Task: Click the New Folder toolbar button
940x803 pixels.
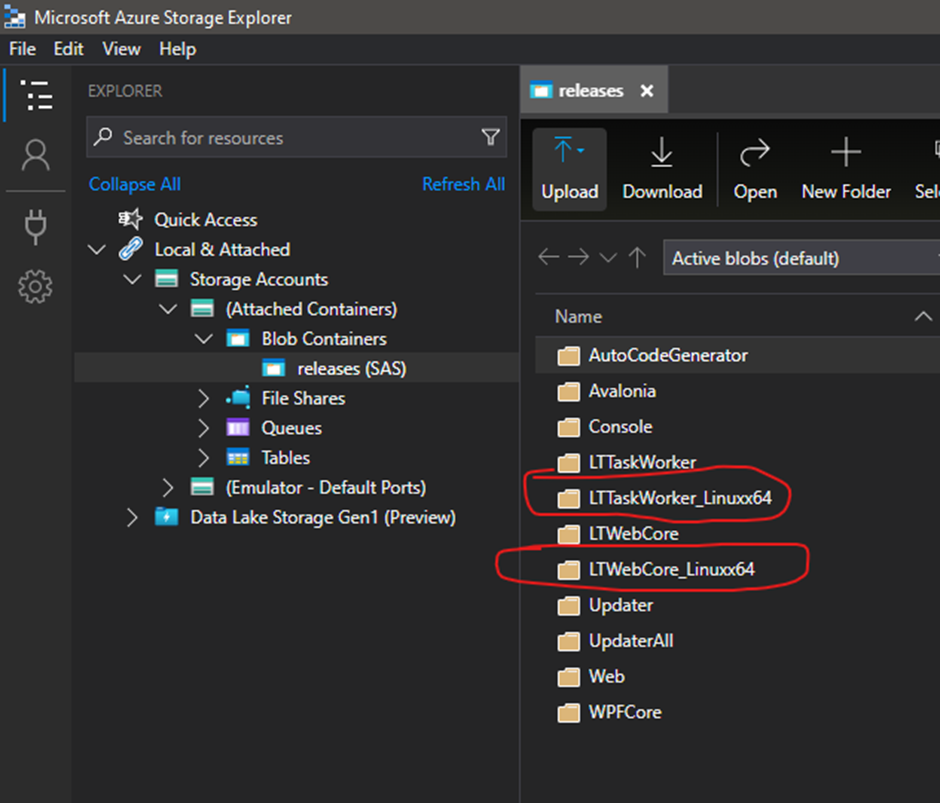Action: [846, 169]
